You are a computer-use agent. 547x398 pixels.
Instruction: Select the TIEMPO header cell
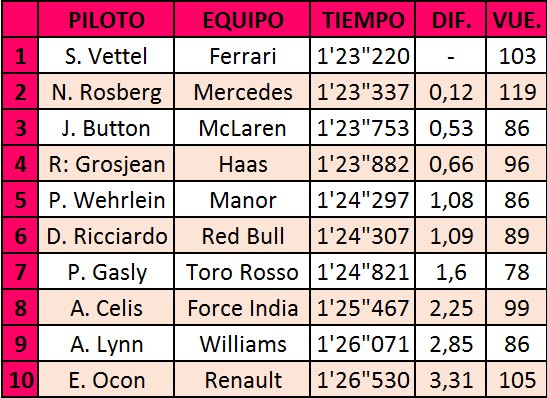click(x=363, y=20)
